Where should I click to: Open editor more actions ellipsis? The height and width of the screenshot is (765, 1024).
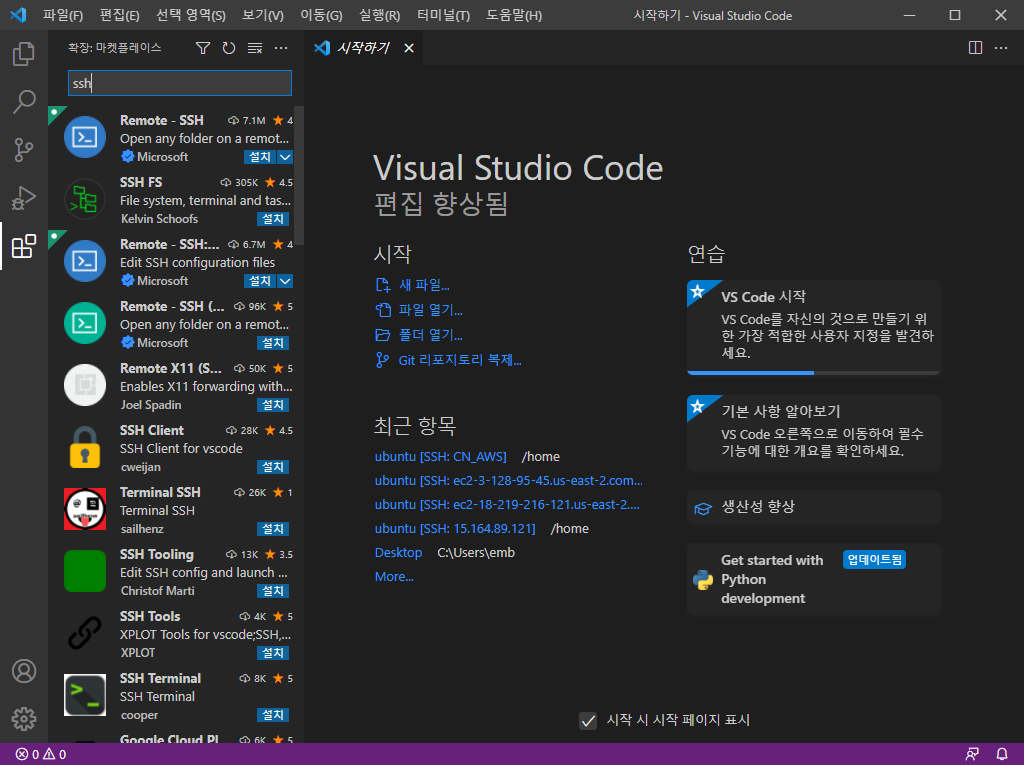(1000, 48)
